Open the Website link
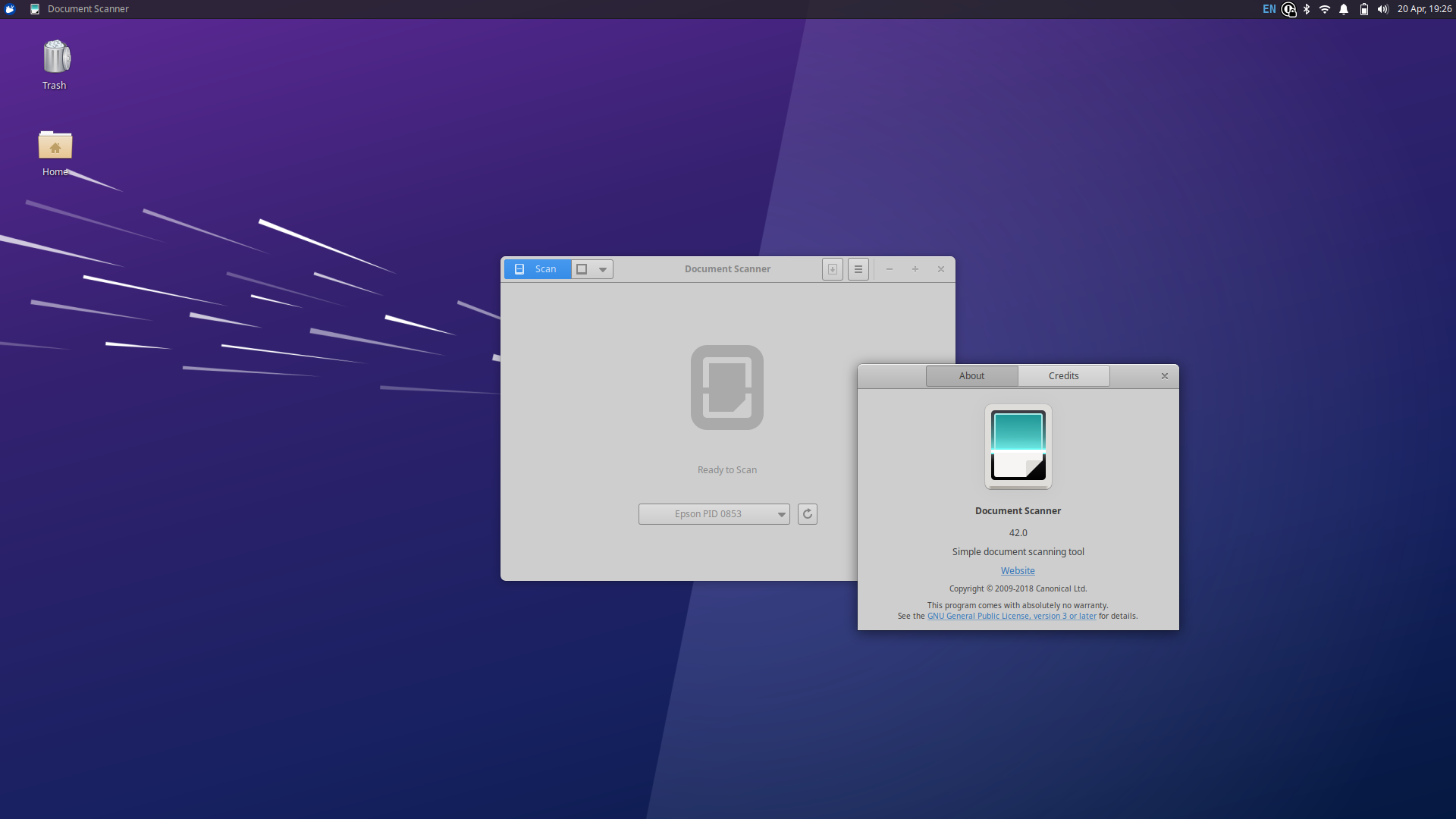Viewport: 1456px width, 819px height. [x=1017, y=570]
